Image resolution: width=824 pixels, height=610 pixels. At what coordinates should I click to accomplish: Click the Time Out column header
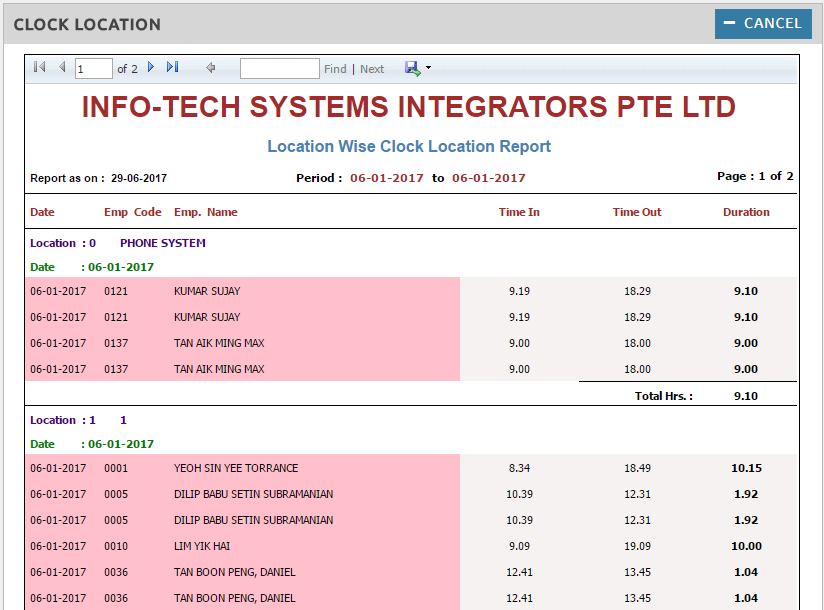(637, 212)
